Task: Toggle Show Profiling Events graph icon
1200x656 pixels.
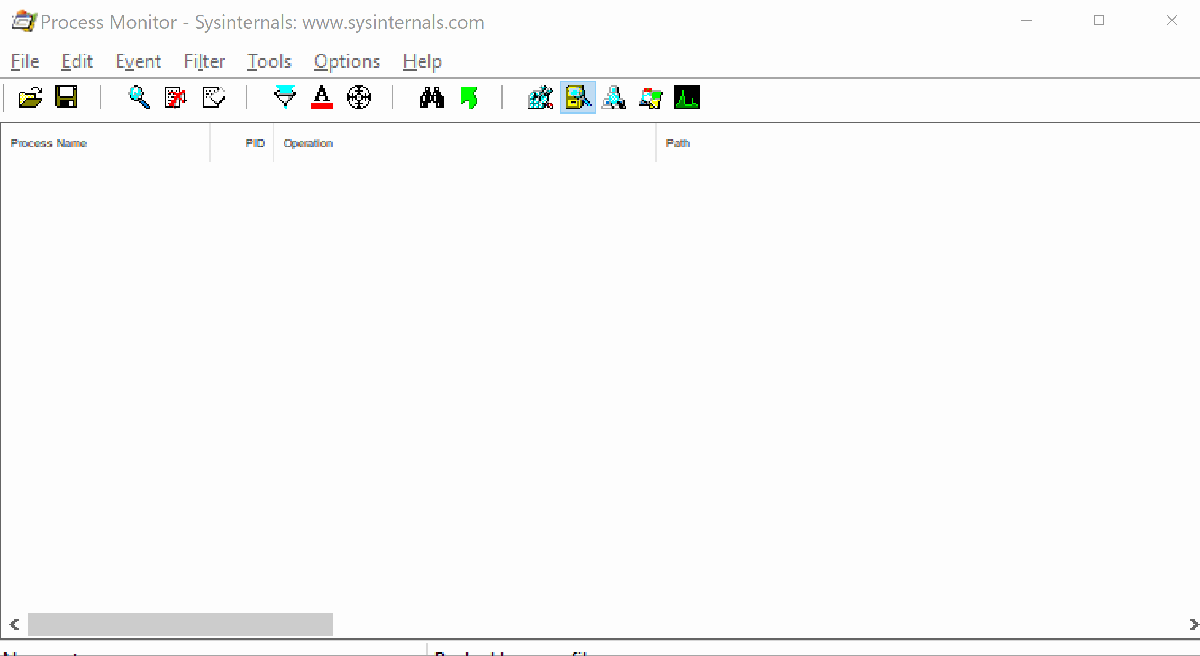Action: pyautogui.click(x=687, y=97)
